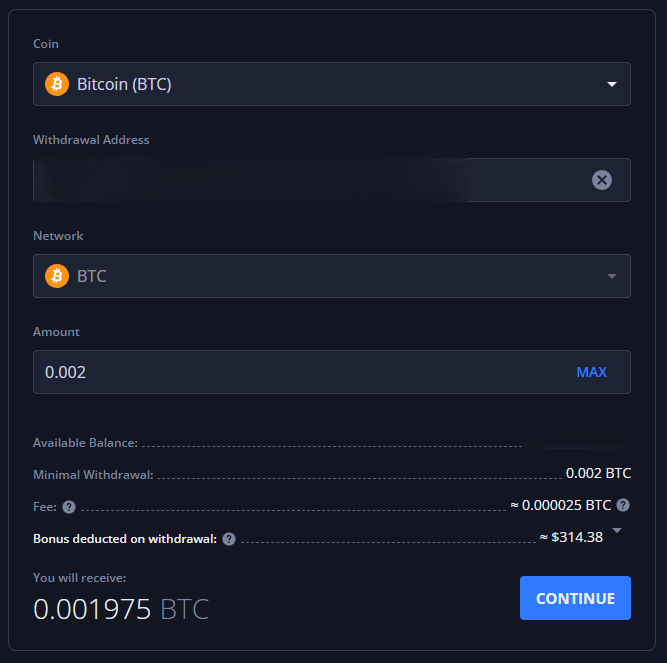Click the Bitcoin logo in the Network selector
The image size is (667, 663).
(x=57, y=276)
